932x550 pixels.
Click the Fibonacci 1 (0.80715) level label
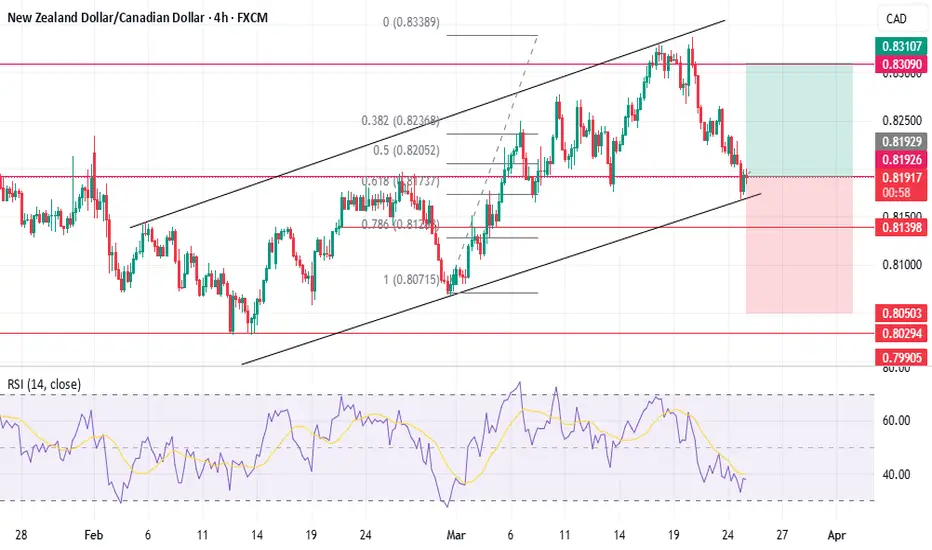411,279
